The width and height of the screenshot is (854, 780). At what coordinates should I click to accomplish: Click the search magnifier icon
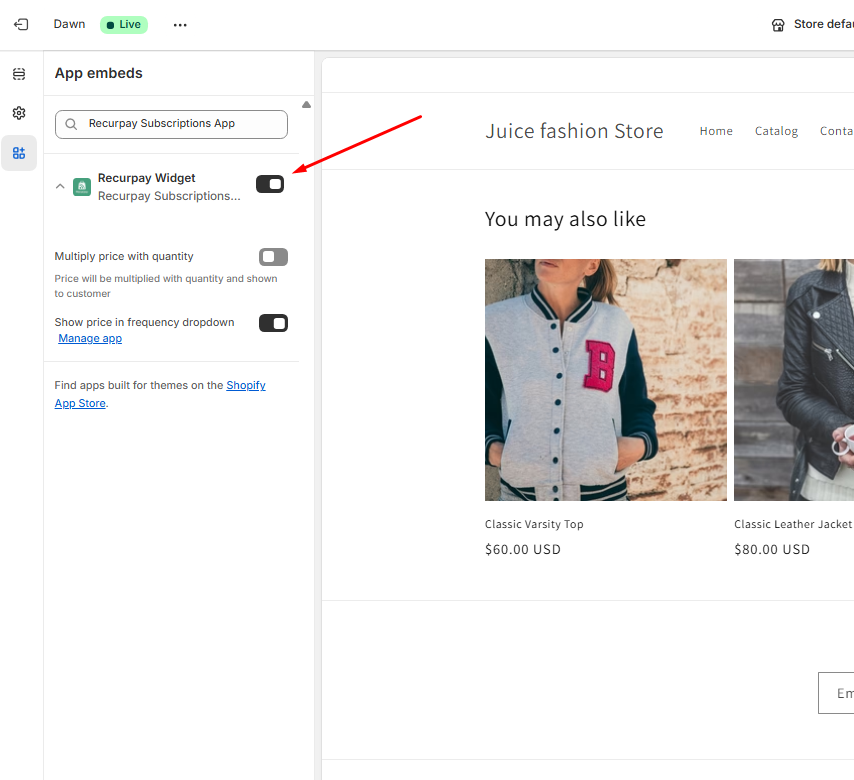click(72, 124)
